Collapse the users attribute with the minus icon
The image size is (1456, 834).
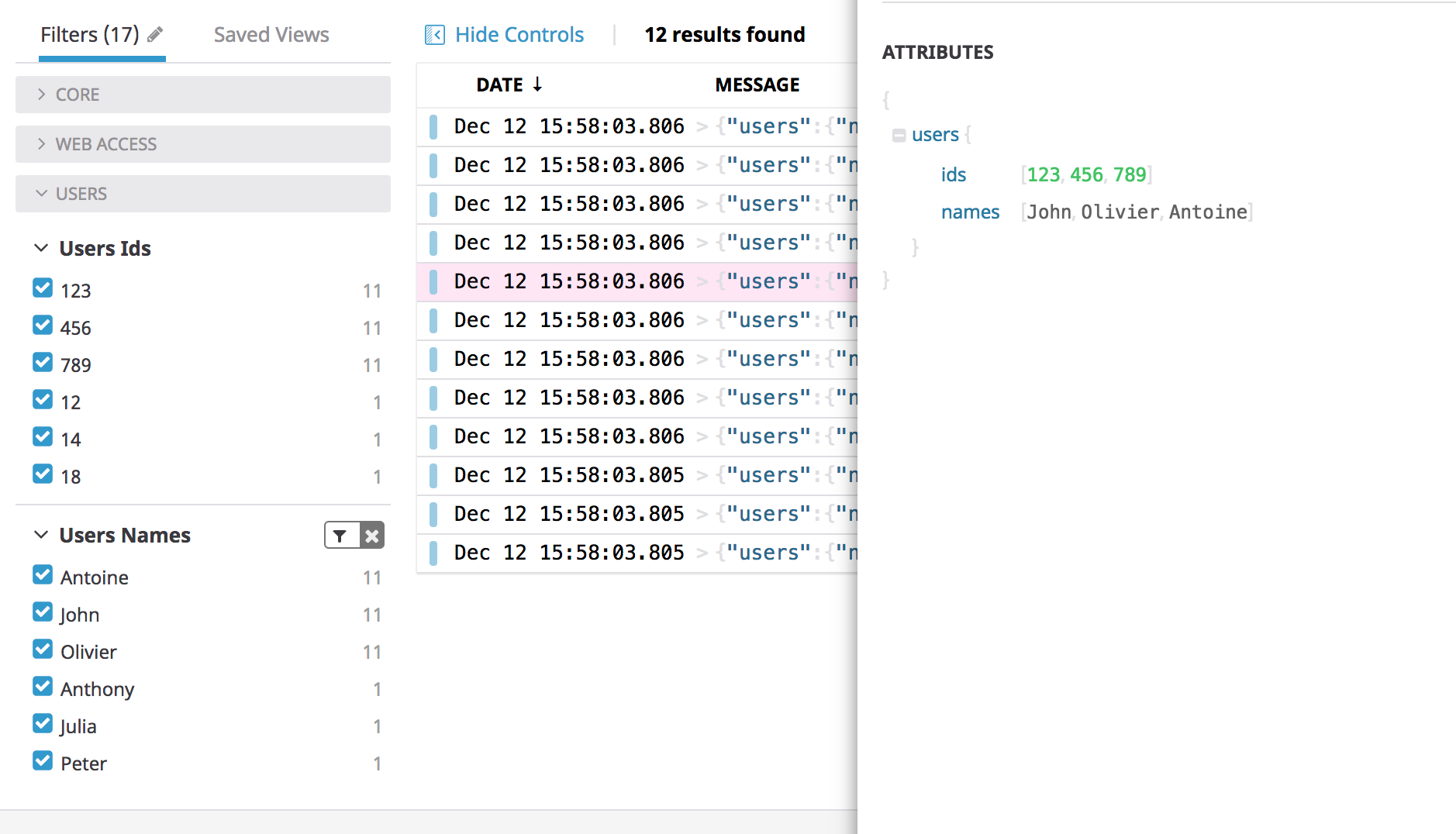coord(899,136)
